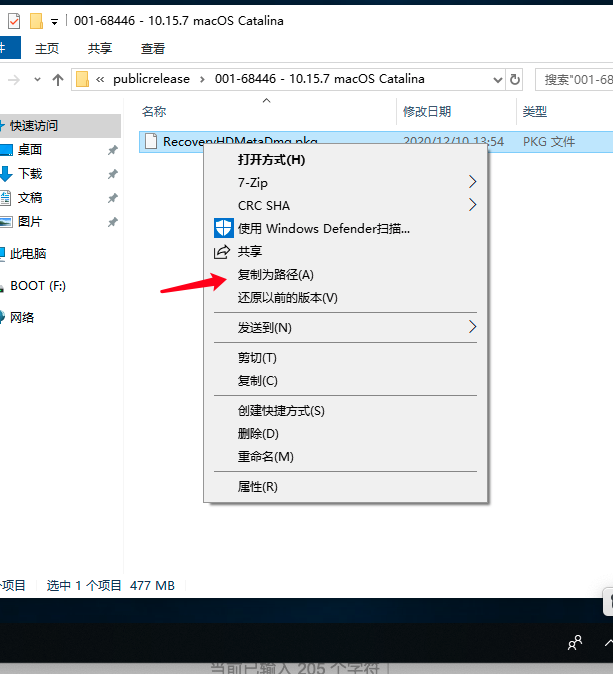Select 快速访问 in the navigation pane
Image resolution: width=613 pixels, height=674 pixels.
click(x=34, y=126)
